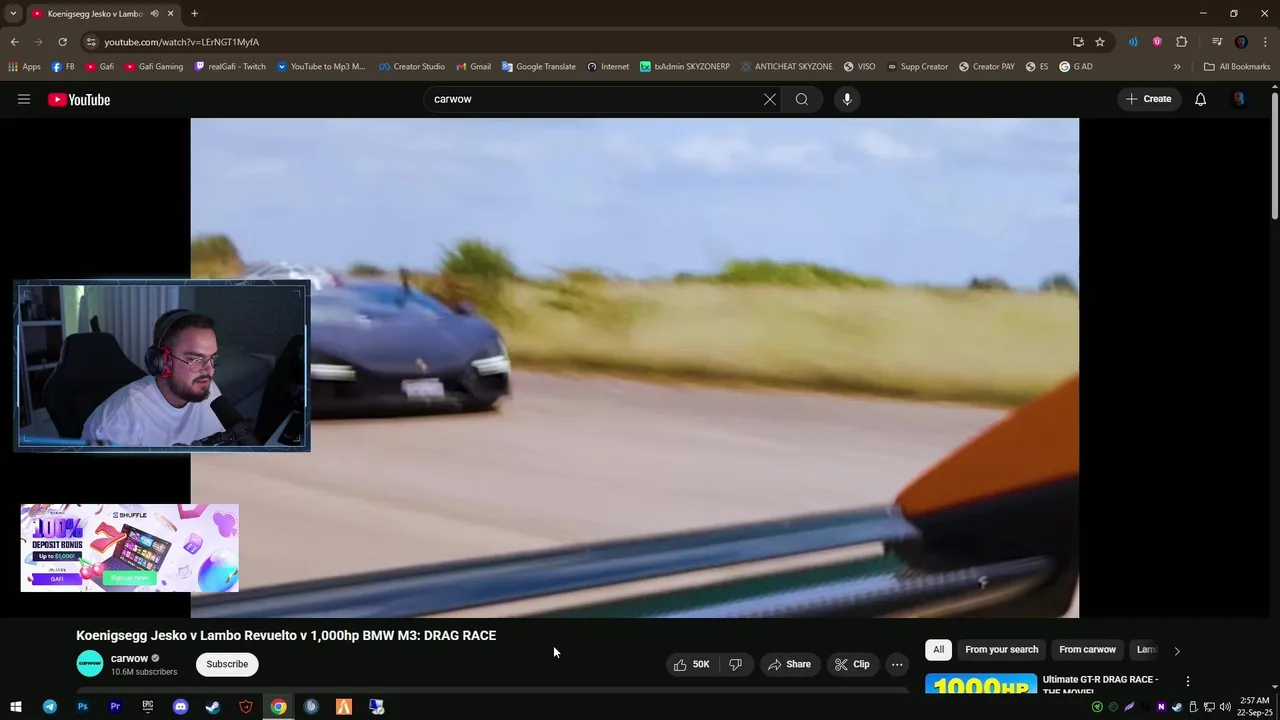Select the All filter chip
Screen dimensions: 1280x720
click(x=938, y=650)
